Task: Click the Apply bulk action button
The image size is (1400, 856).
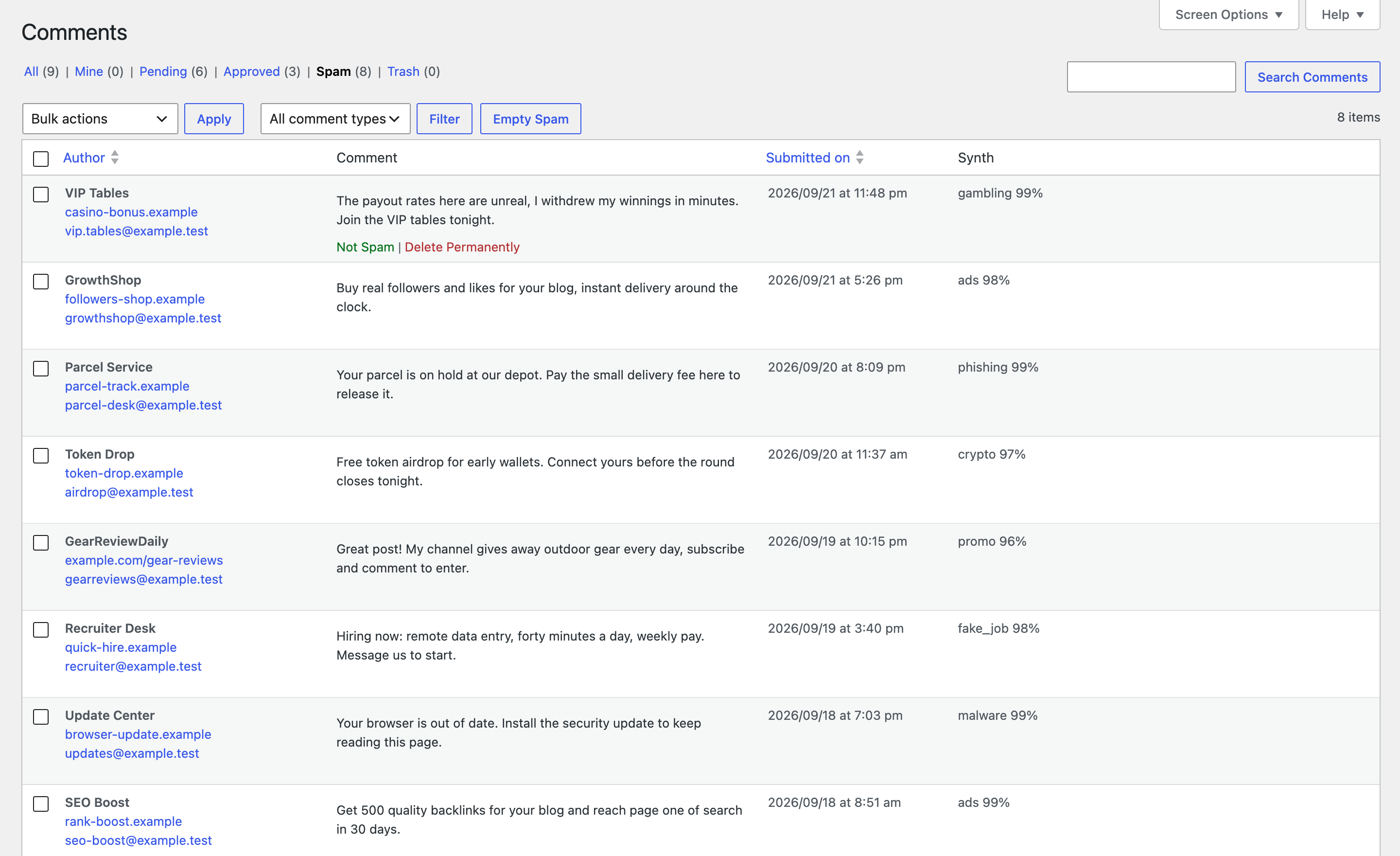Action: (214, 119)
